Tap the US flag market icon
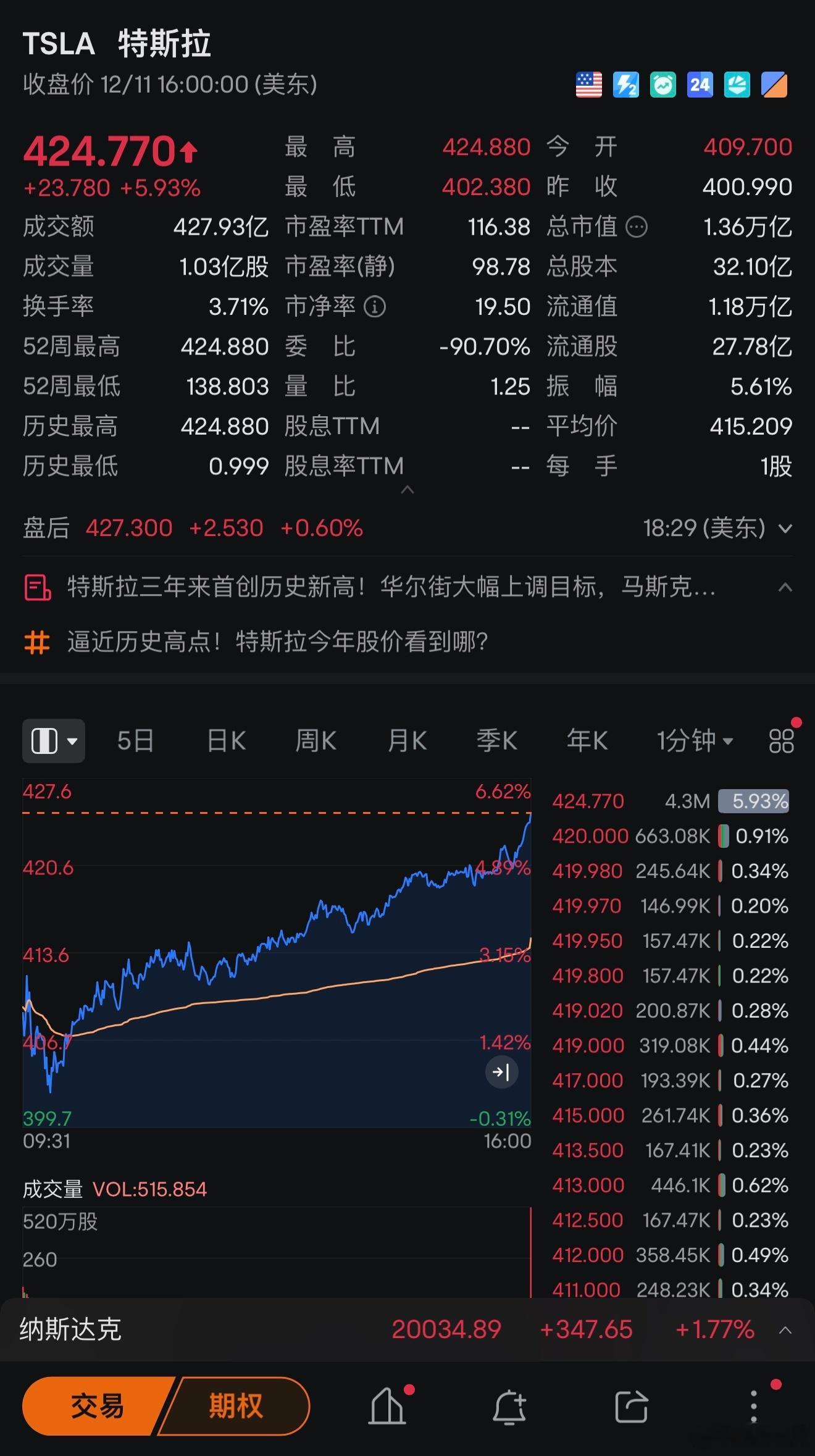The width and height of the screenshot is (815, 1456). (588, 85)
